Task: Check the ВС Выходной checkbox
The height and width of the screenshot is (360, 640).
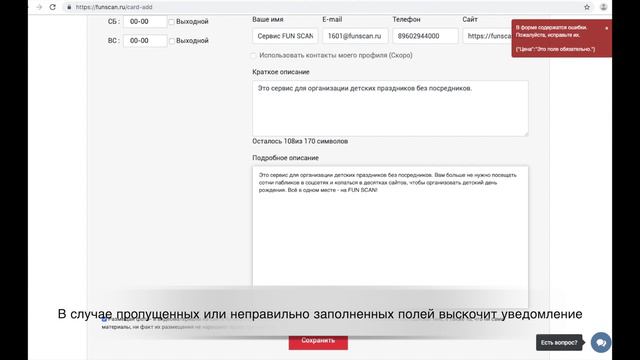Action: pos(172,41)
